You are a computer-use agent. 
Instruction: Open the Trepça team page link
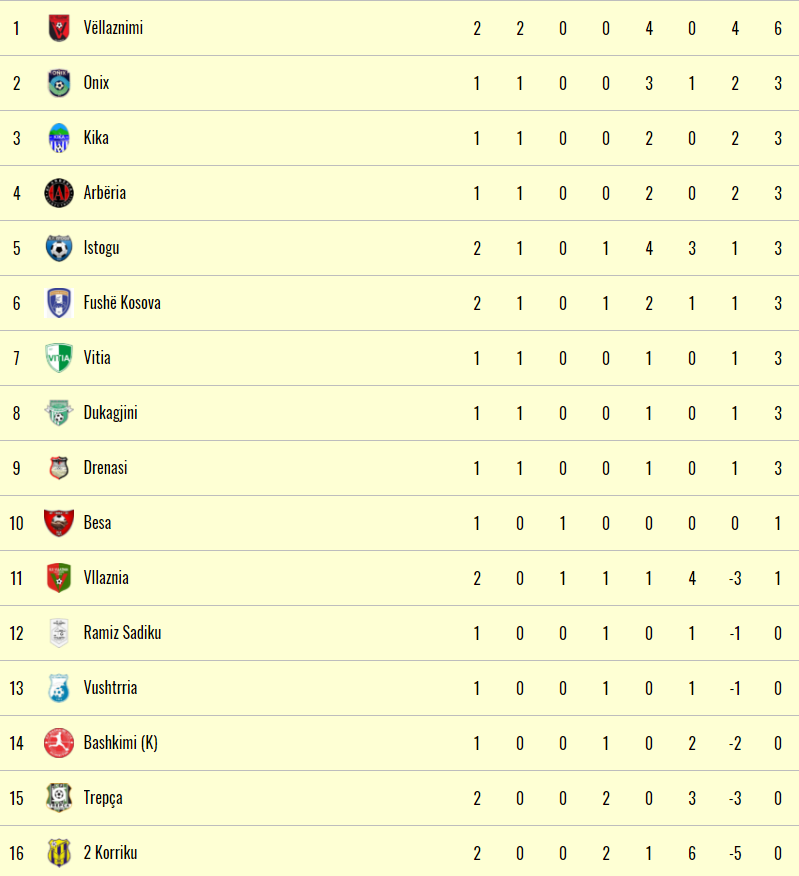[103, 798]
